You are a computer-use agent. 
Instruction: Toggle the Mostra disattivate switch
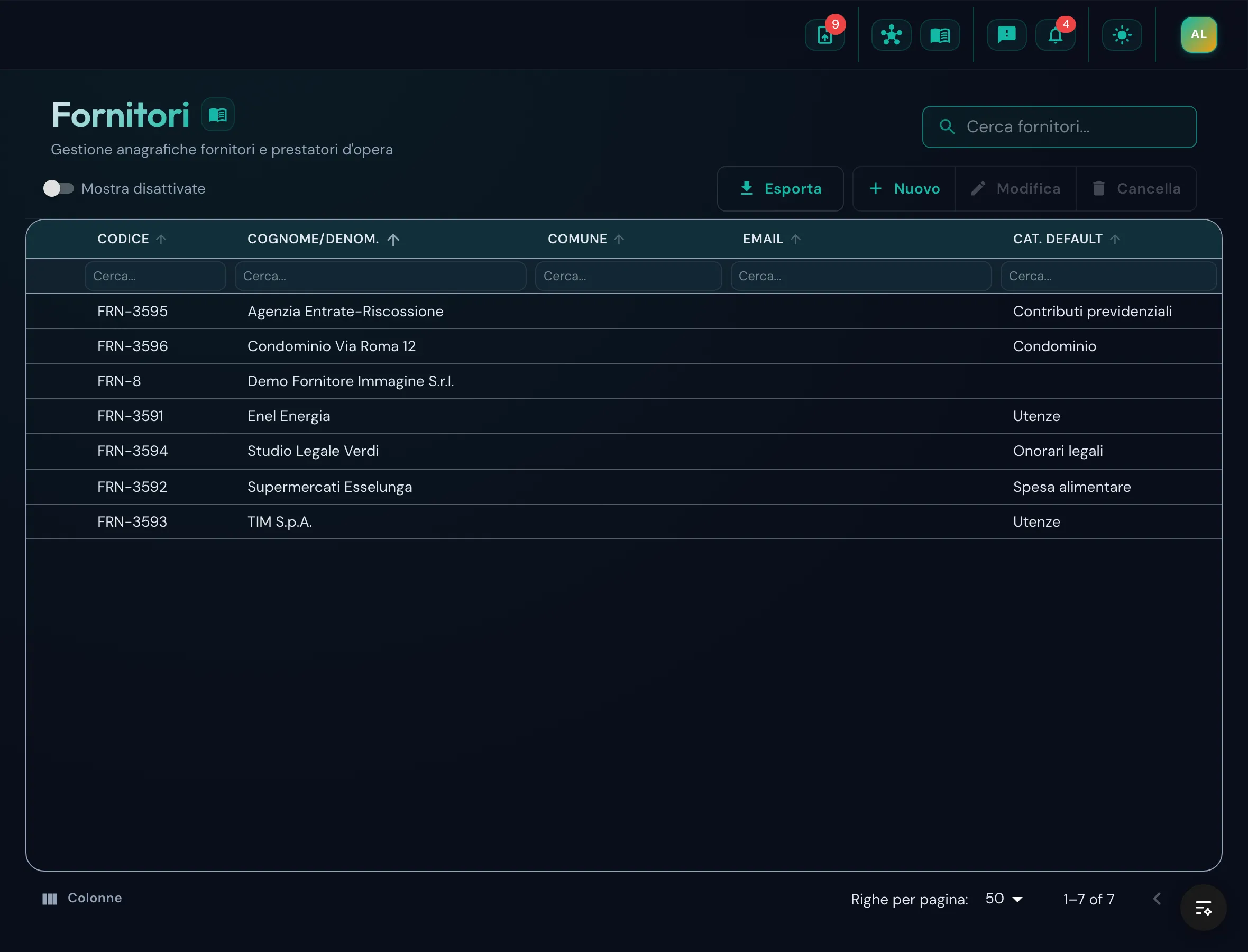pyautogui.click(x=58, y=188)
